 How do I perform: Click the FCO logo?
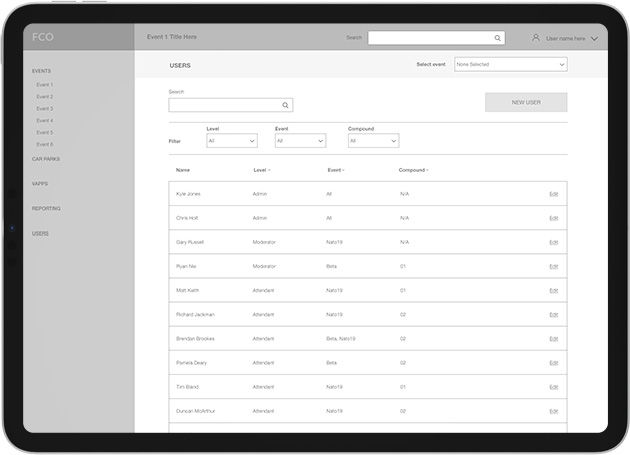43,37
